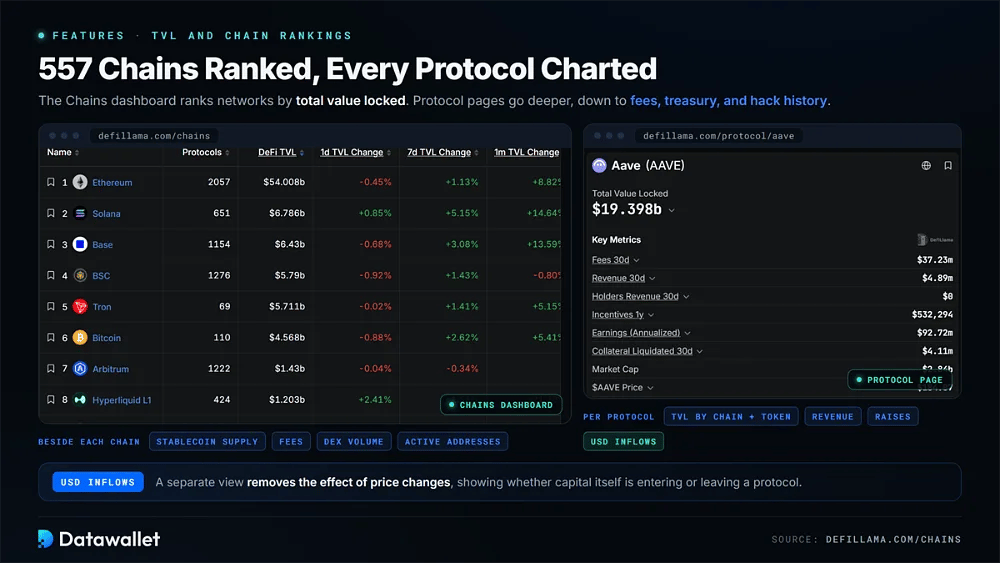
Task: Bookmark the Arbitrum chain row
Action: tap(50, 369)
